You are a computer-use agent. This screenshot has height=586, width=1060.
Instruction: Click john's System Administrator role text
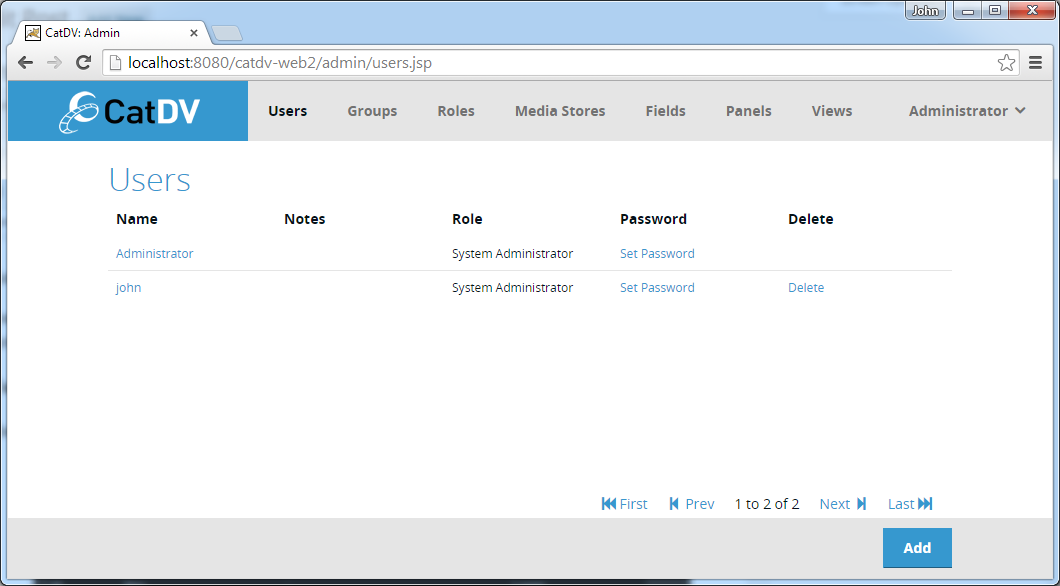click(x=512, y=287)
